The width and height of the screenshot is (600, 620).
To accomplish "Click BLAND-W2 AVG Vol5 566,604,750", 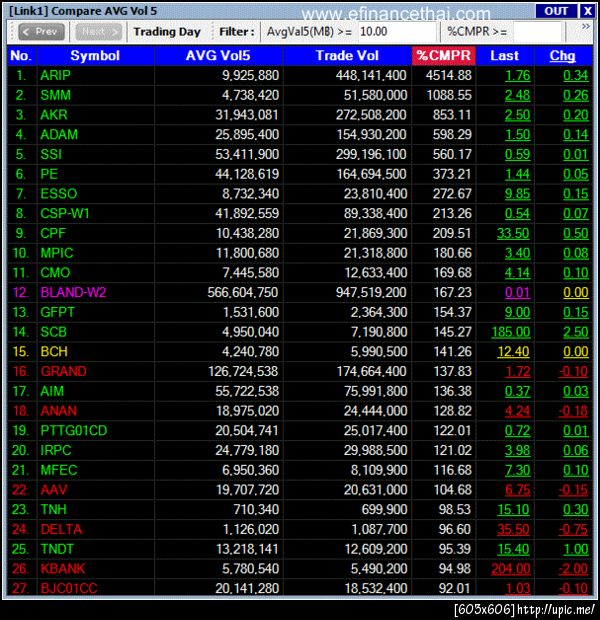I will [x=243, y=293].
